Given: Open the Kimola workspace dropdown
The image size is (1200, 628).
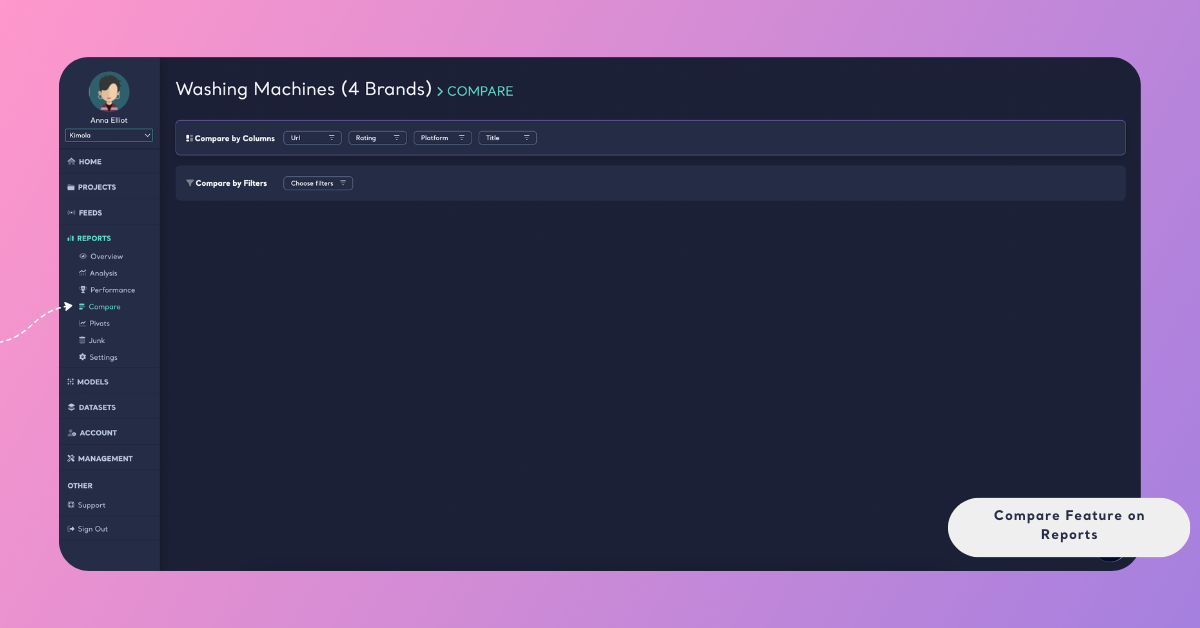Looking at the screenshot, I should pos(109,135).
